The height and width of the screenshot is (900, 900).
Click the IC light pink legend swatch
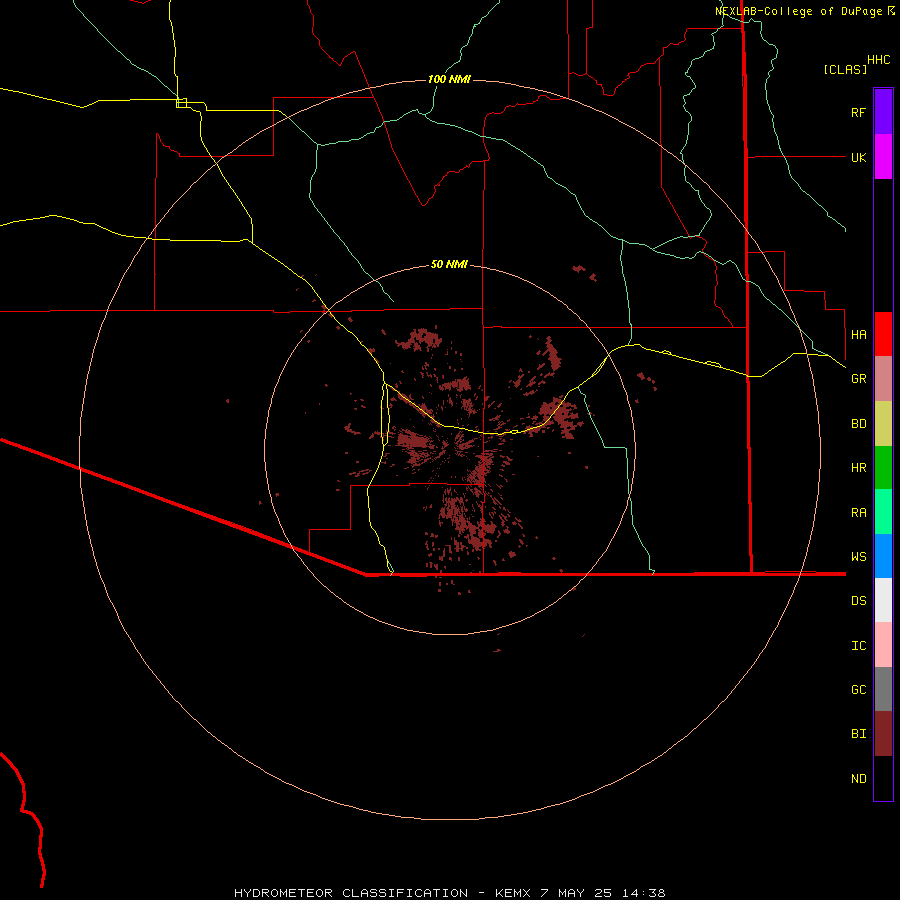[x=883, y=645]
